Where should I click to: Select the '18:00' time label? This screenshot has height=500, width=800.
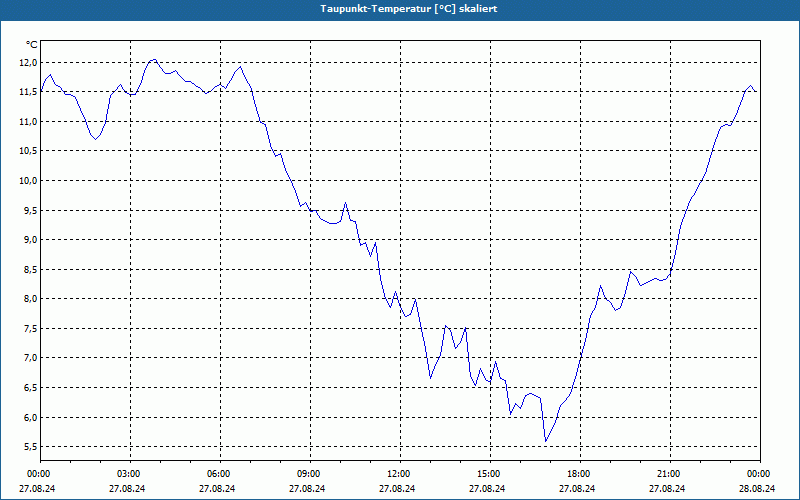[x=579, y=474]
